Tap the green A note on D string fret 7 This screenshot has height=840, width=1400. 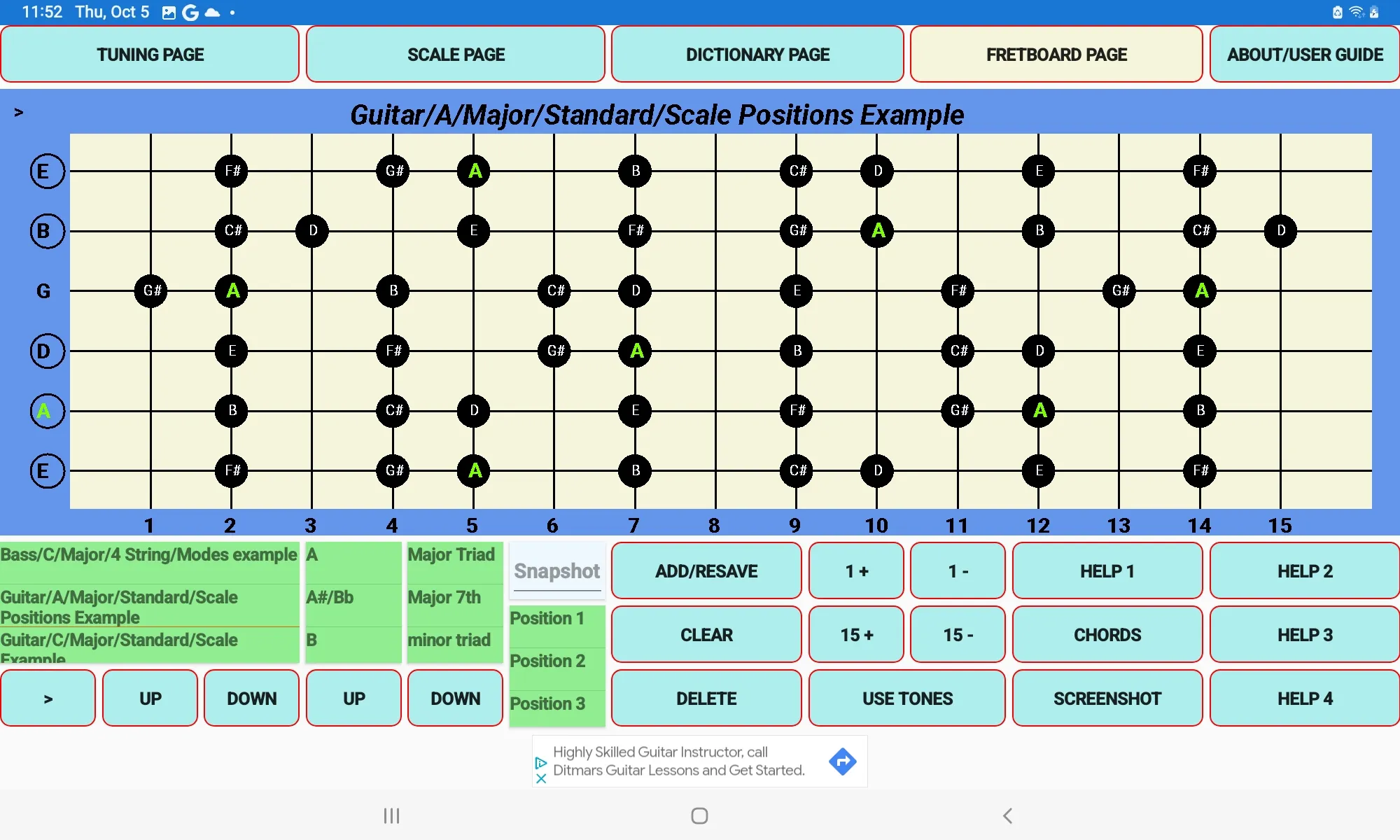pyautogui.click(x=636, y=350)
